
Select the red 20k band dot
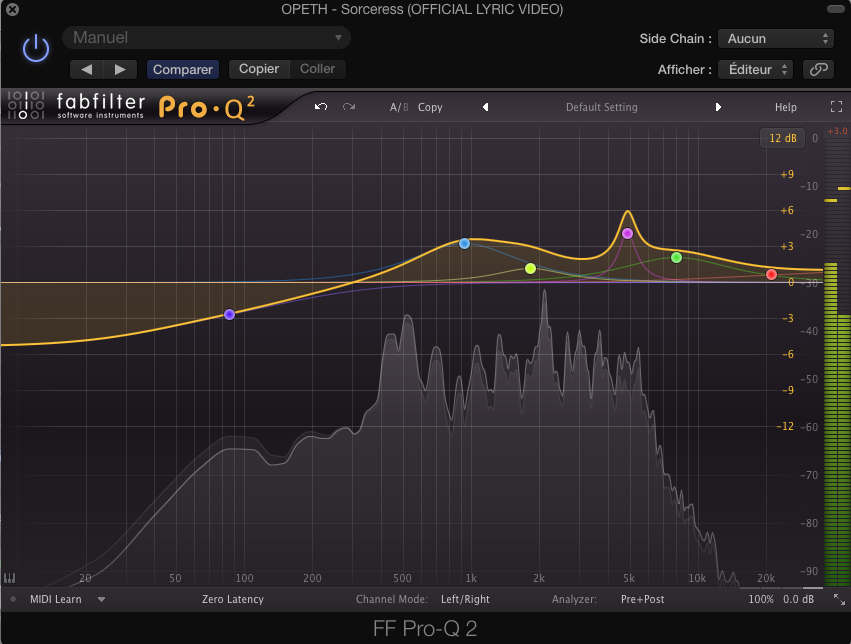point(771,275)
